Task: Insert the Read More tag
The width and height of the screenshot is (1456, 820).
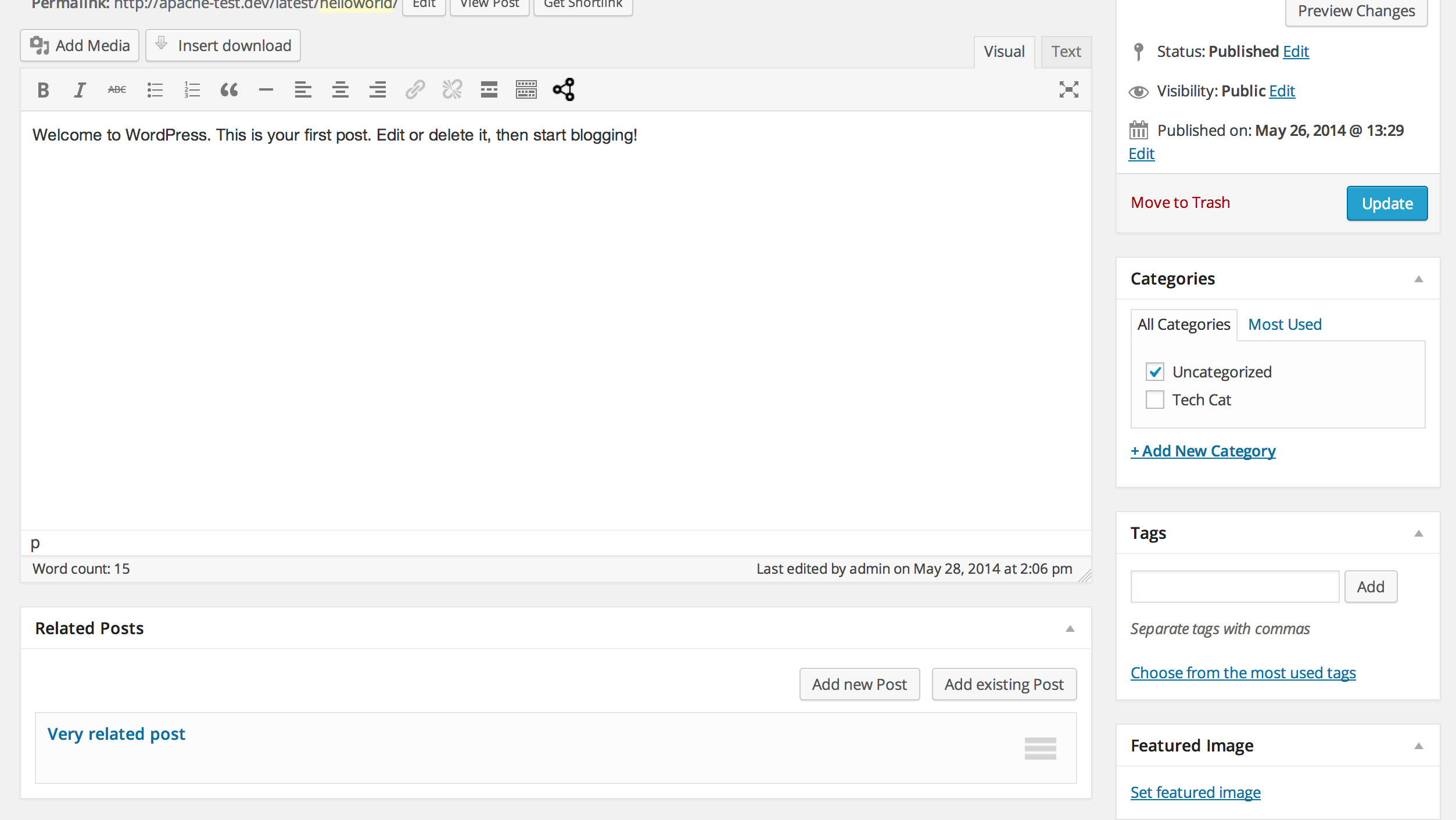Action: click(x=489, y=90)
